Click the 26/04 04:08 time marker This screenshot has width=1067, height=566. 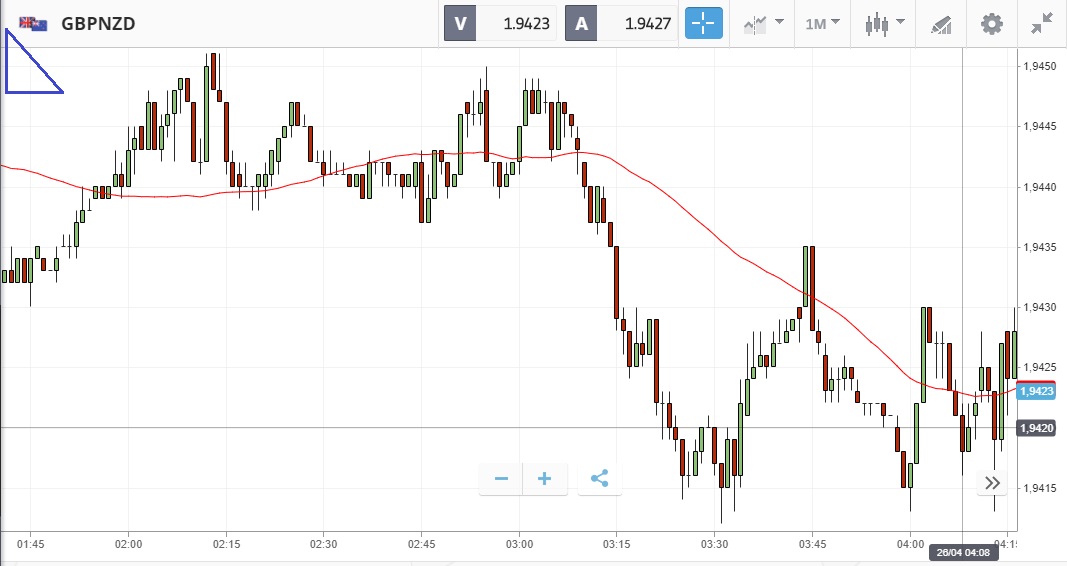pos(961,551)
